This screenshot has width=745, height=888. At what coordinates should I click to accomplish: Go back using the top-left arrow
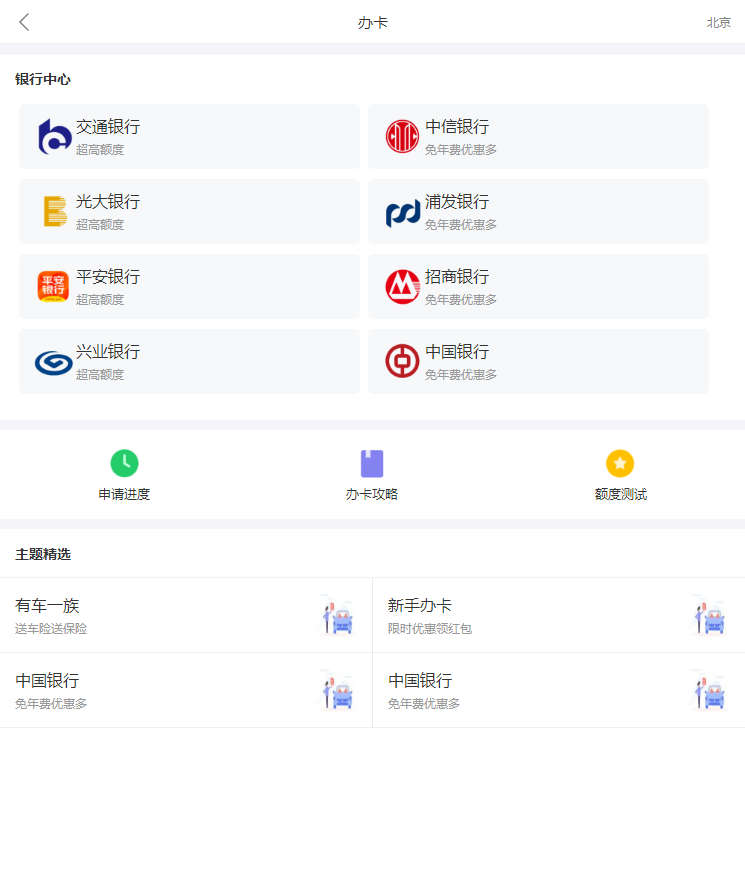25,22
